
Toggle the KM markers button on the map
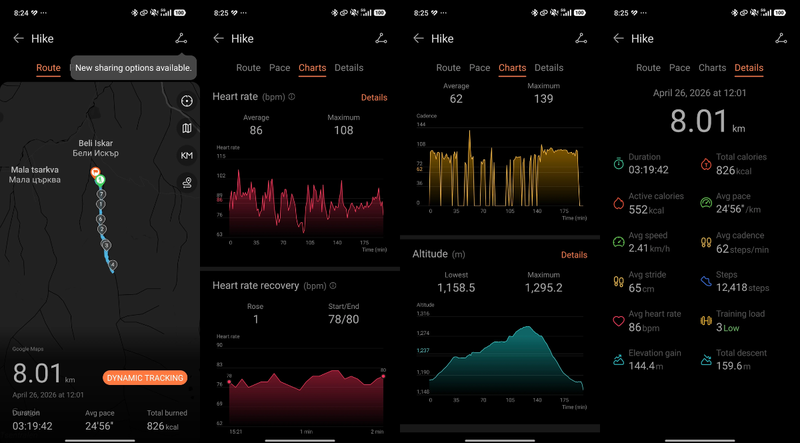[x=187, y=155]
